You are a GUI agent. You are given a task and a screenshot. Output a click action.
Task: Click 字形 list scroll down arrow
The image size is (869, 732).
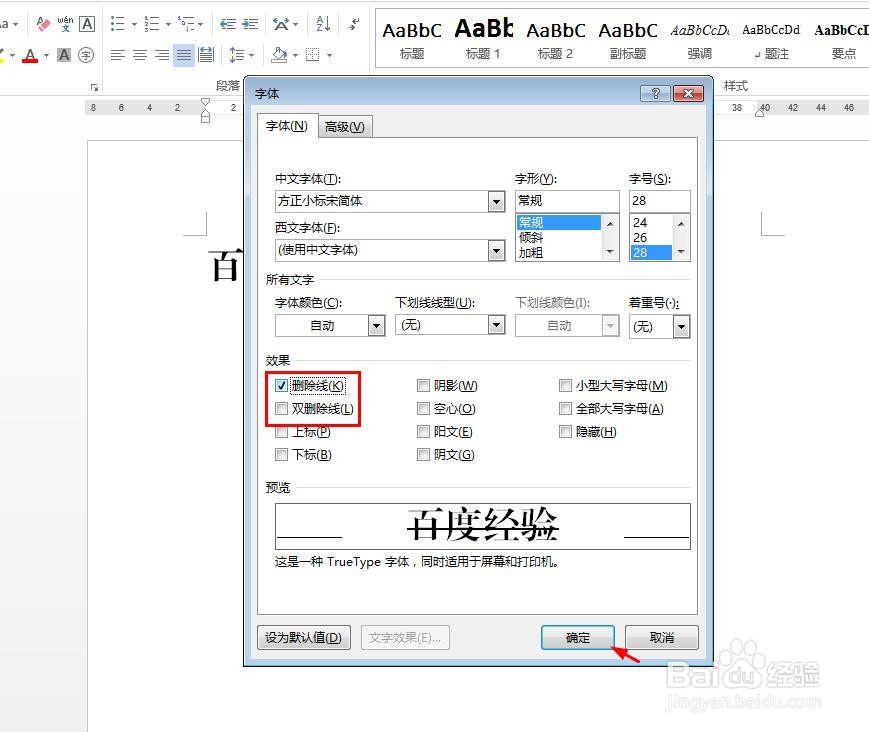pos(610,252)
